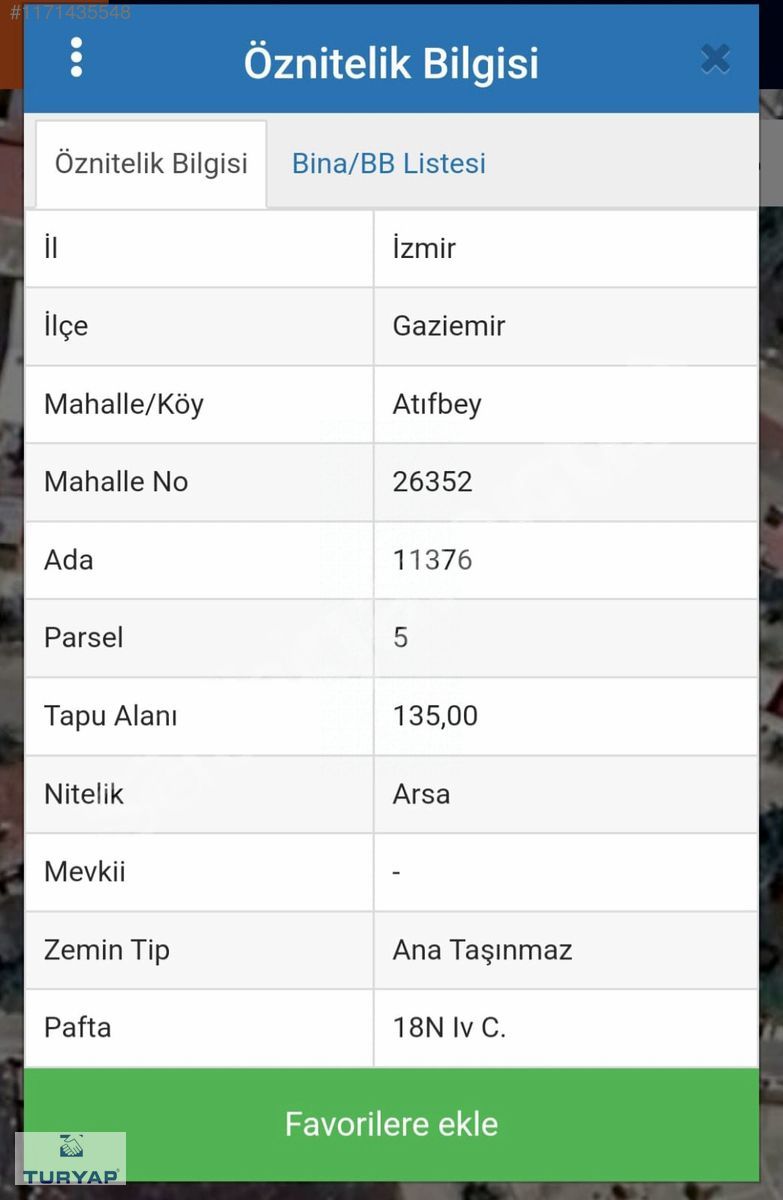Click the Öznitelik Bilgisi header title
The height and width of the screenshot is (1200, 783).
[x=391, y=63]
